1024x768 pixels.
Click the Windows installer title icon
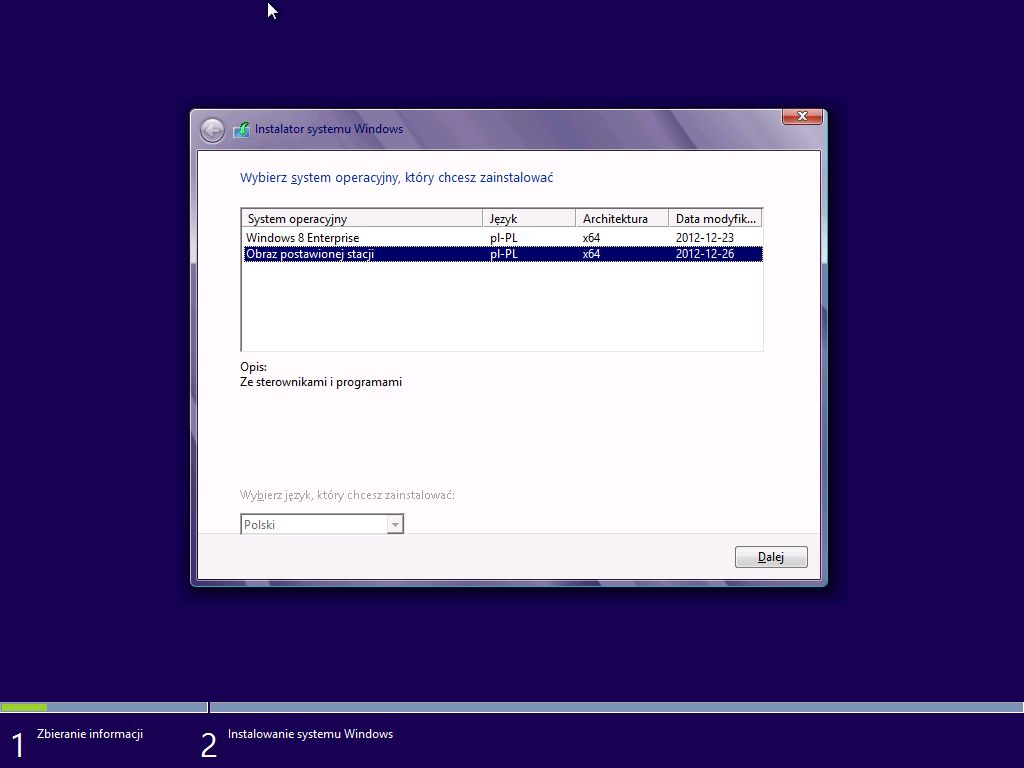(x=242, y=129)
